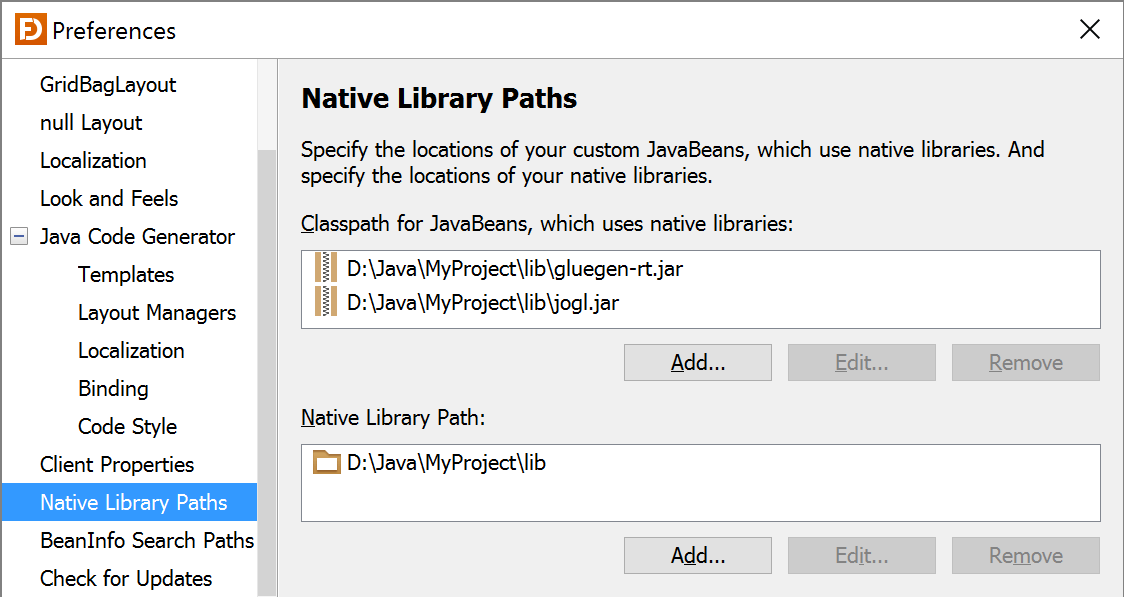Select Client Properties in the sidebar

tap(116, 464)
